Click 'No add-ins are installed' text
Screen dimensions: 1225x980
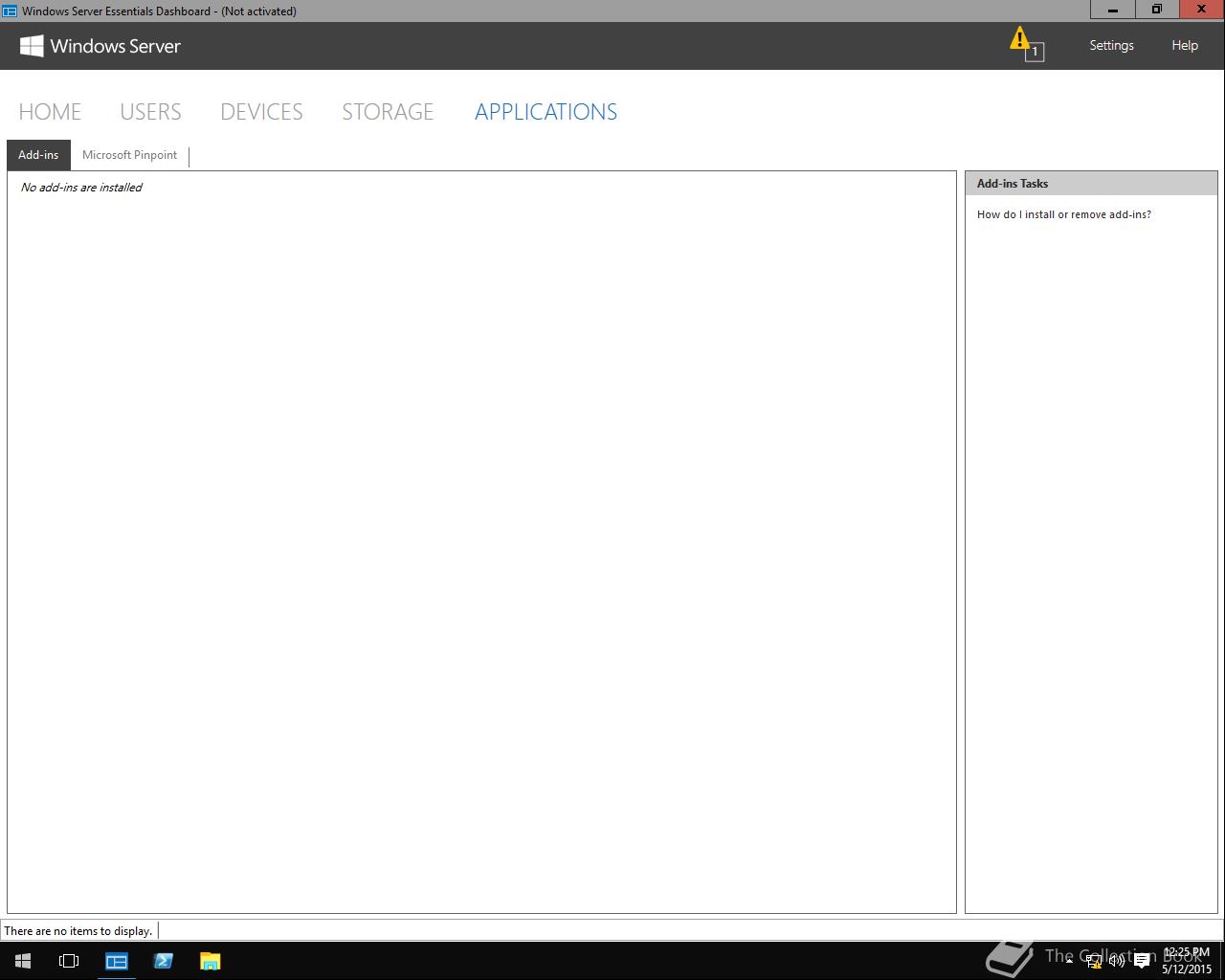click(x=81, y=188)
